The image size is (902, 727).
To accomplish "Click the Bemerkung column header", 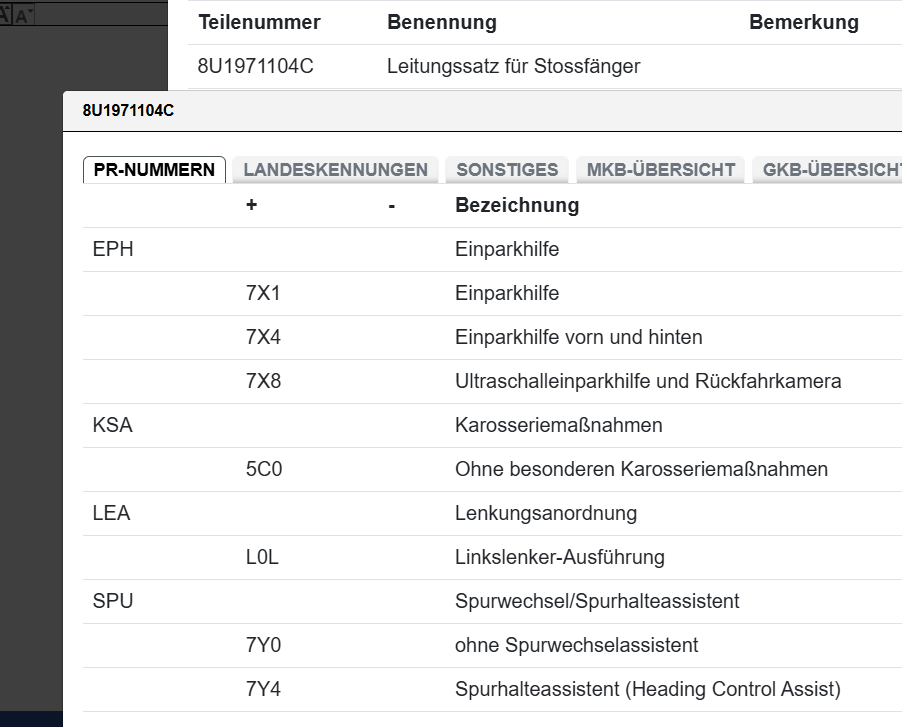I will (x=803, y=22).
